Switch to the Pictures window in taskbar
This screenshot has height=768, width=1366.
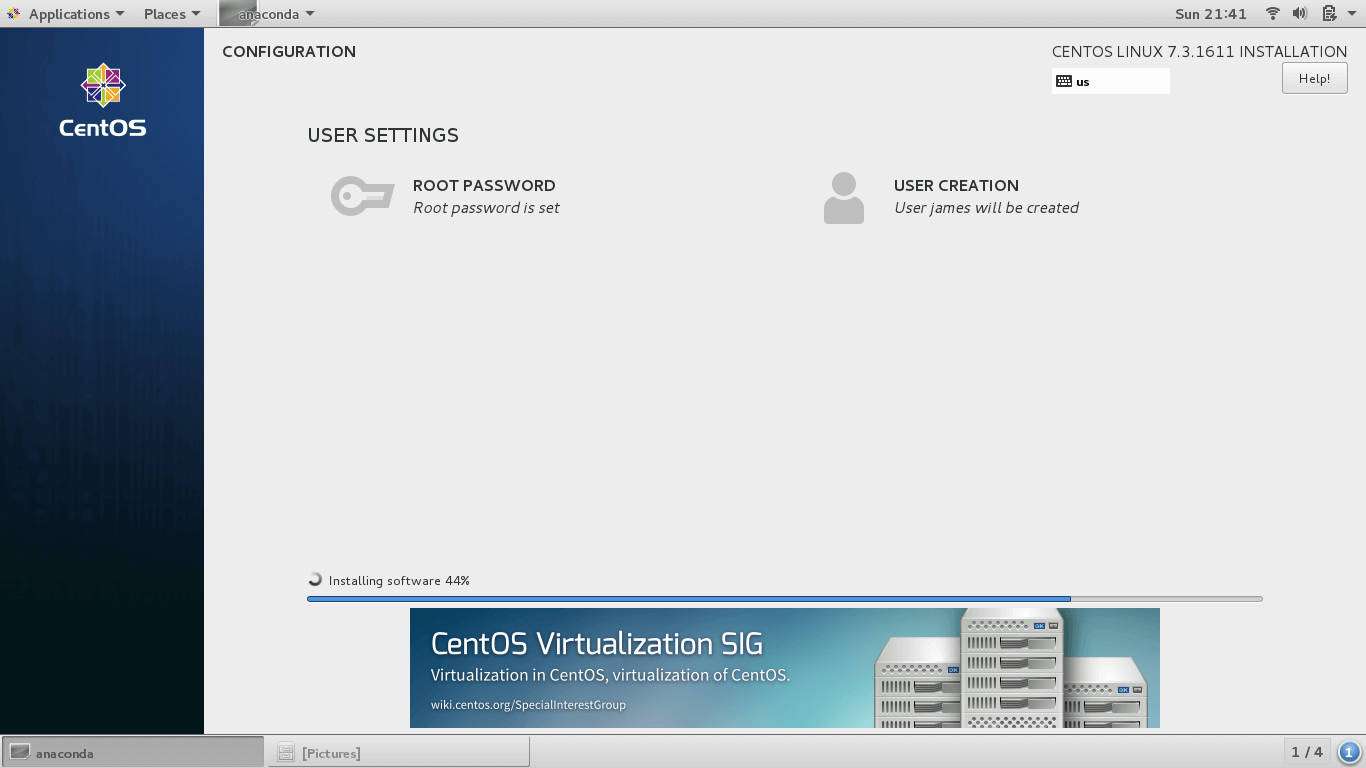399,752
